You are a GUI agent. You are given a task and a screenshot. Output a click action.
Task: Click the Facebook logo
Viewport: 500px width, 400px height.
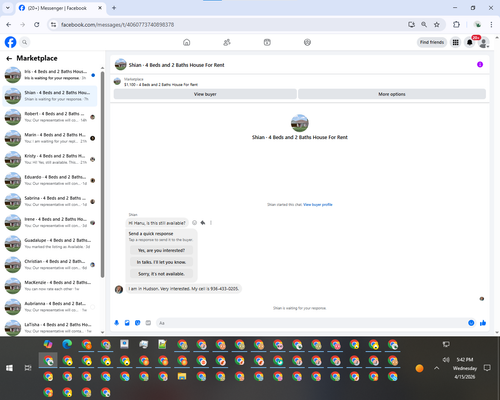click(x=10, y=42)
